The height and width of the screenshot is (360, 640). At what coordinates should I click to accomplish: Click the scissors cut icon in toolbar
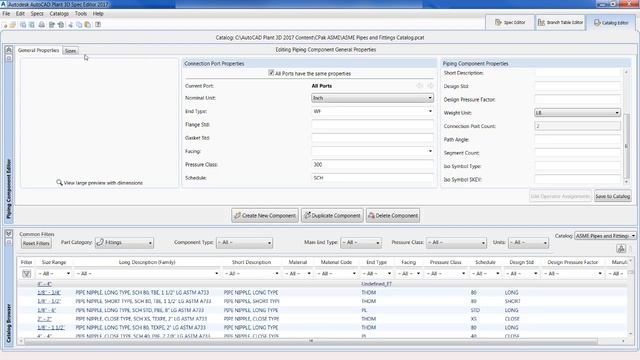tap(71, 25)
